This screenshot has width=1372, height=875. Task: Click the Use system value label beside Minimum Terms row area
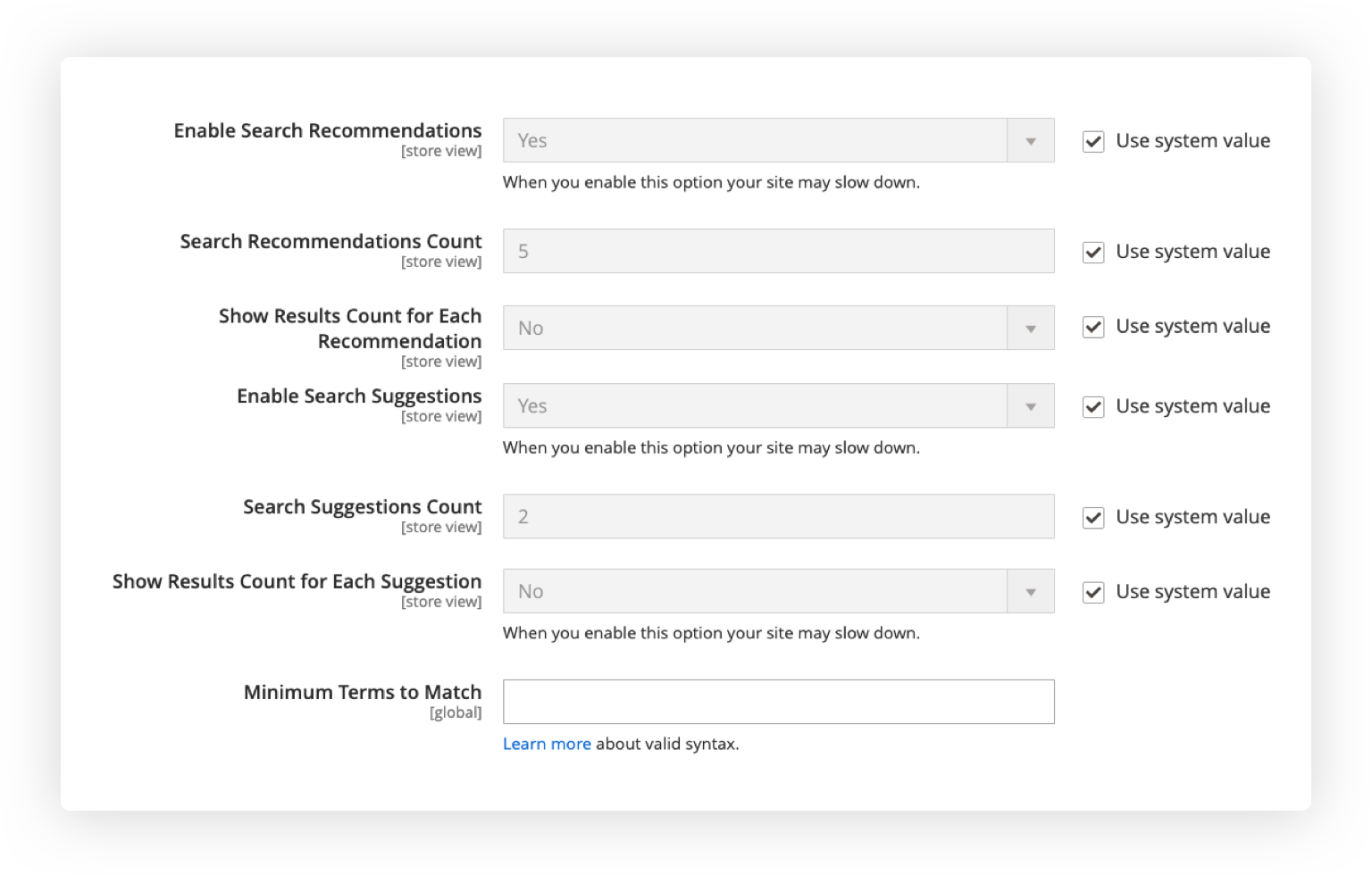coord(1192,591)
